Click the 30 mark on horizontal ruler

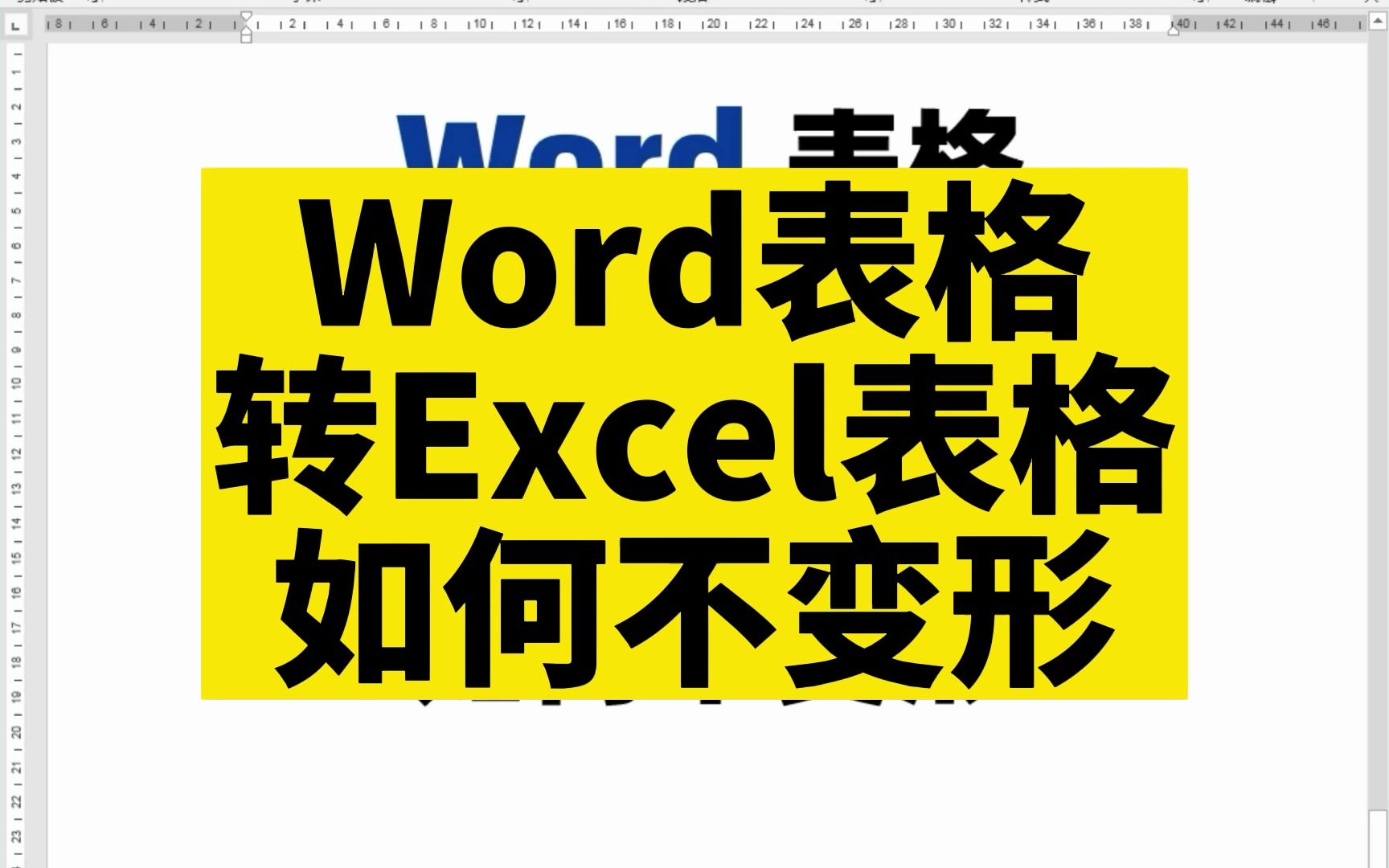[x=949, y=24]
